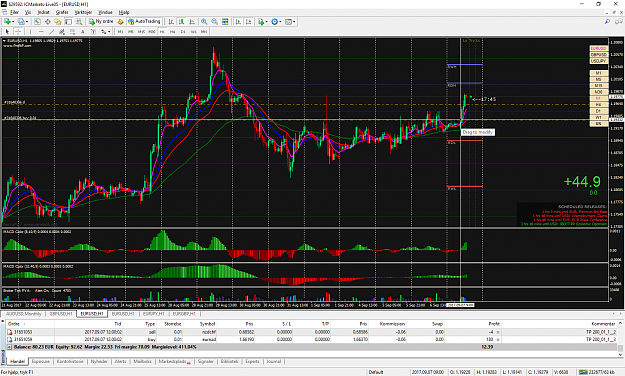Switch to EURGBP,H1 chart tab

184,314
